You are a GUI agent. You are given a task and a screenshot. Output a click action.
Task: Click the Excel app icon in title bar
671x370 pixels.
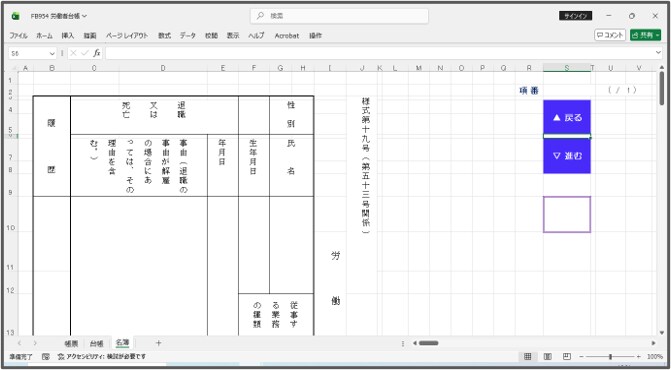click(x=16, y=16)
